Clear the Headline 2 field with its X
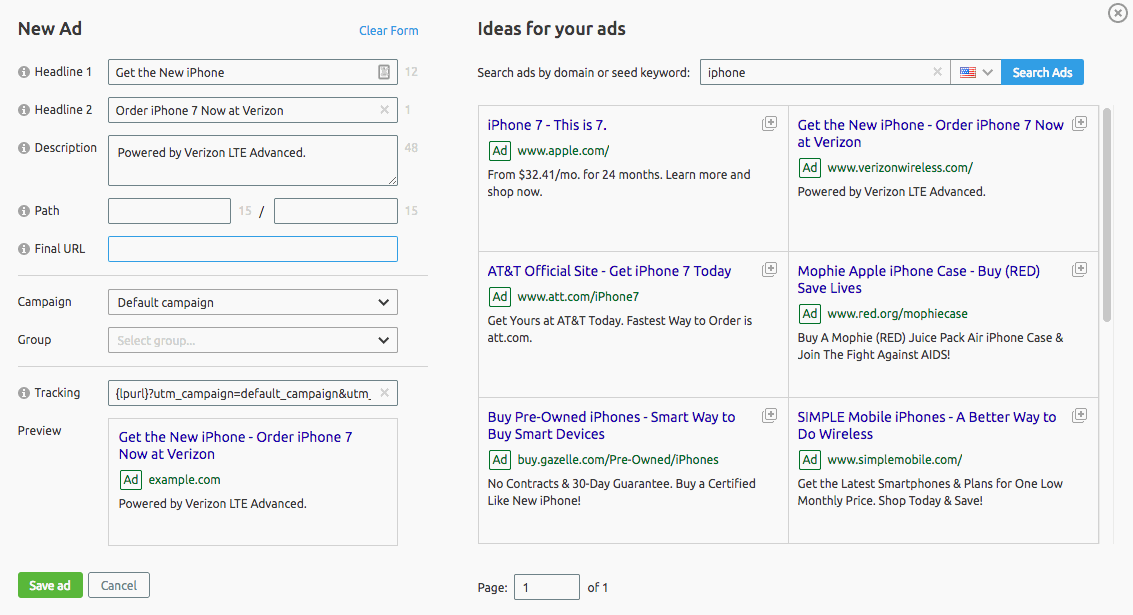 384,110
